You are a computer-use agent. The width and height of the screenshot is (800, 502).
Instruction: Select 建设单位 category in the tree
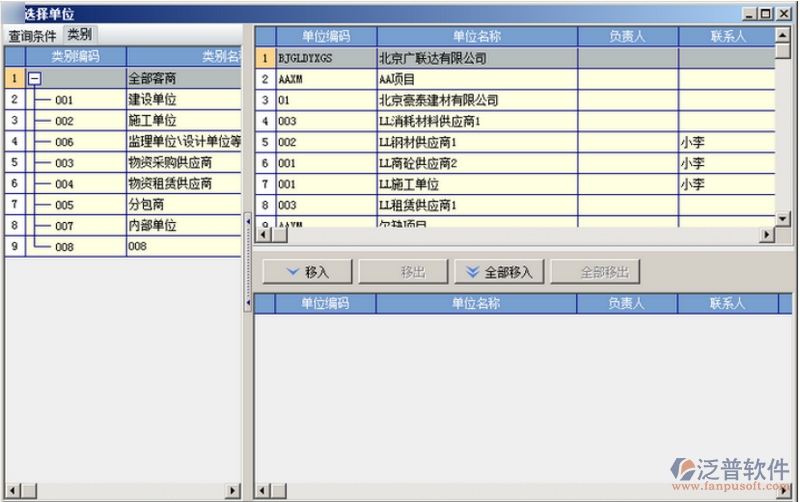pos(152,100)
